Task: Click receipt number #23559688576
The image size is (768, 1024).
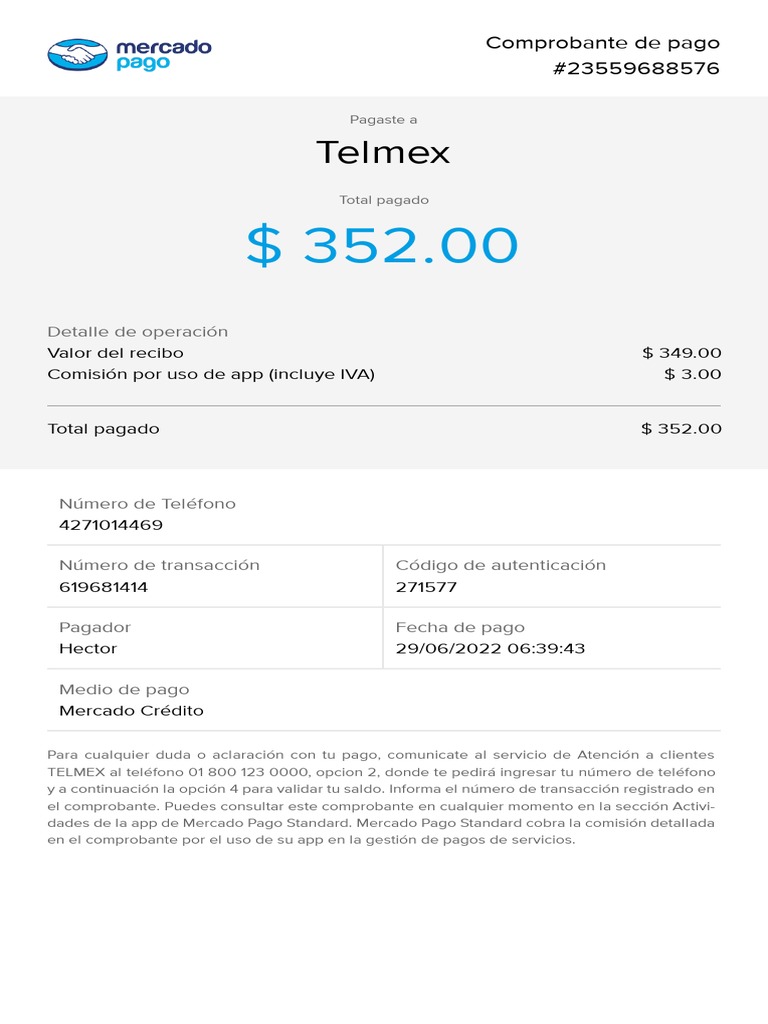Action: coord(636,68)
